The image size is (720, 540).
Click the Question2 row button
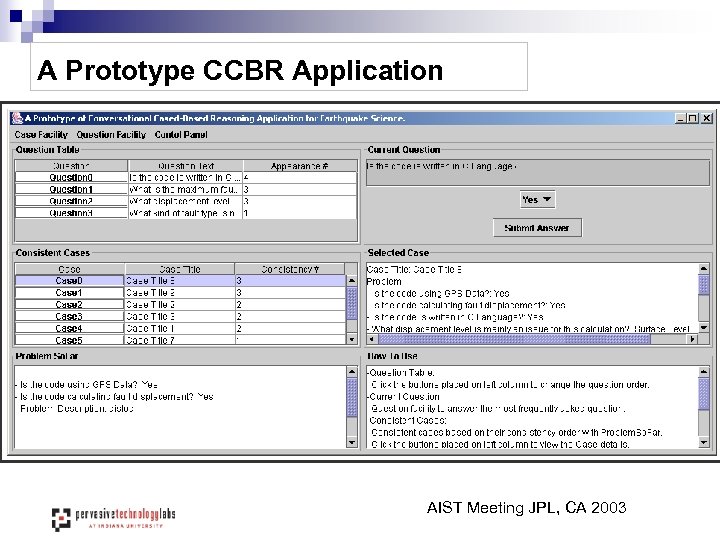pos(71,201)
